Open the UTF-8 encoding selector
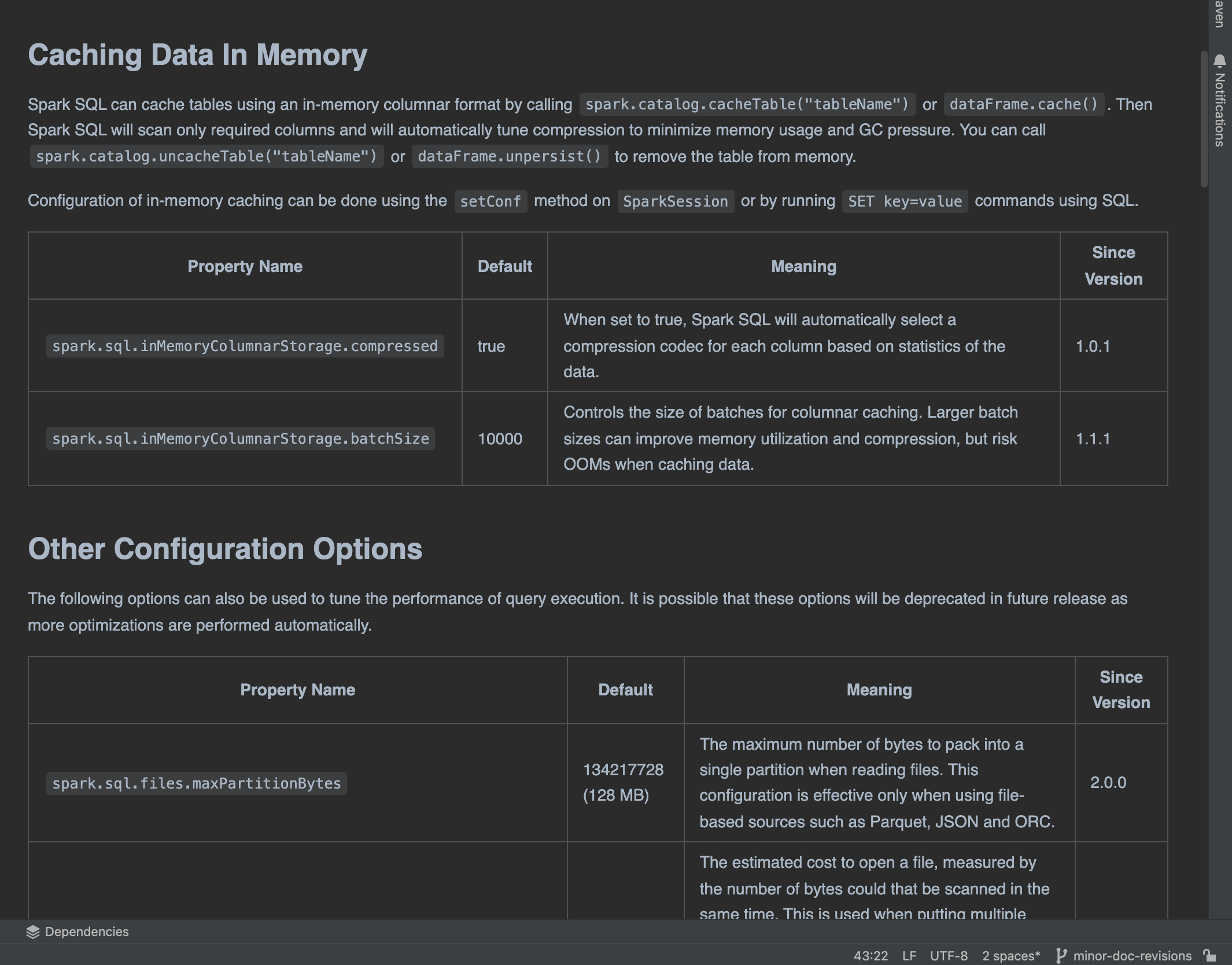The height and width of the screenshot is (965, 1232). click(x=949, y=956)
